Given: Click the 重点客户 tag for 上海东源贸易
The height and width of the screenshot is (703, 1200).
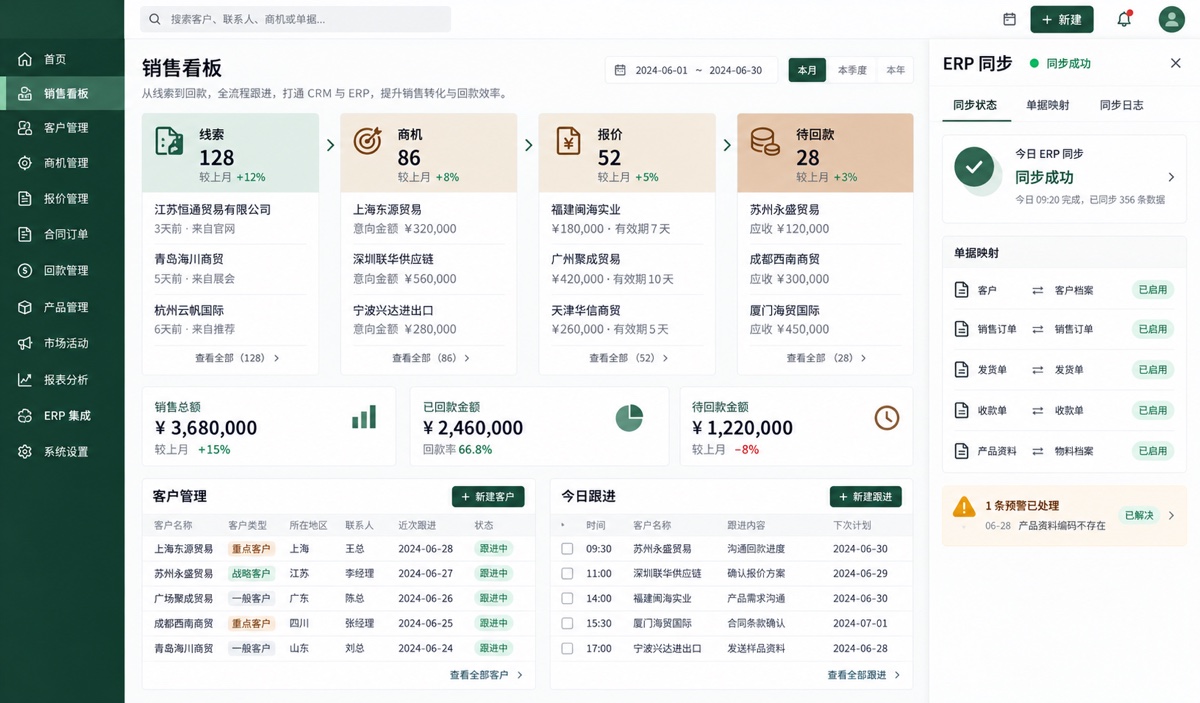Looking at the screenshot, I should [251, 549].
